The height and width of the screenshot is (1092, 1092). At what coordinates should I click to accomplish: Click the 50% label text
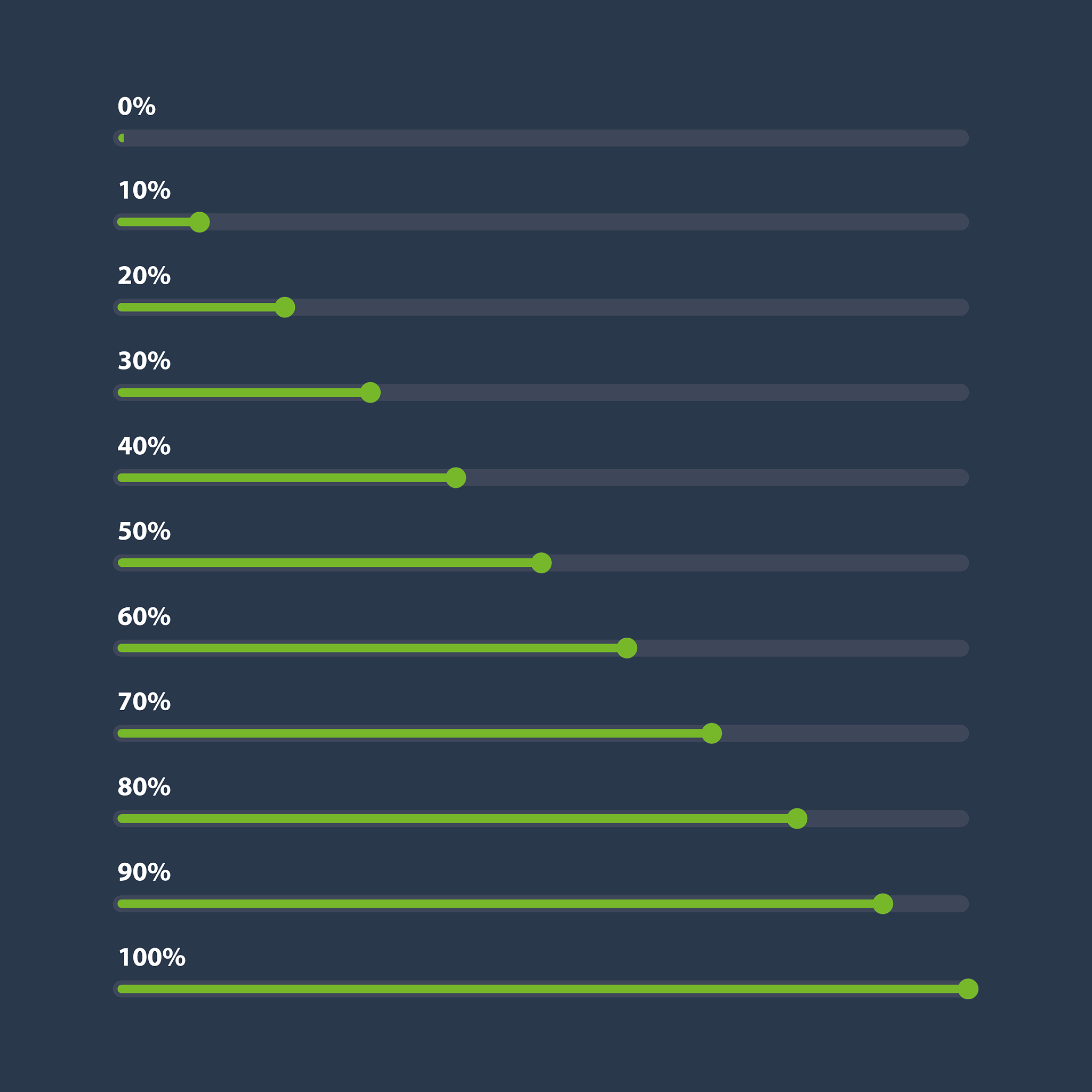tap(144, 531)
